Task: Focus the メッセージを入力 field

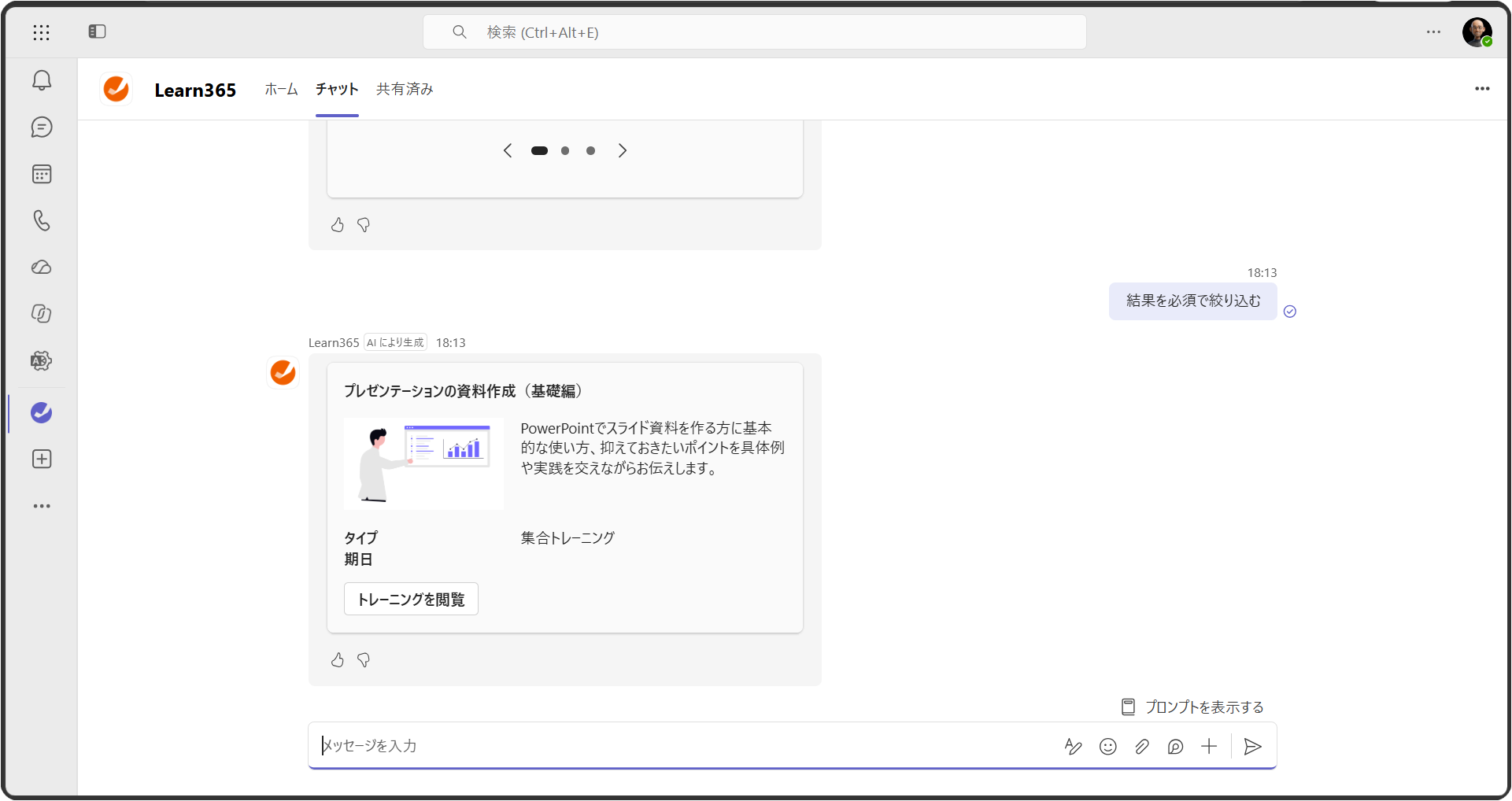Action: [685, 746]
